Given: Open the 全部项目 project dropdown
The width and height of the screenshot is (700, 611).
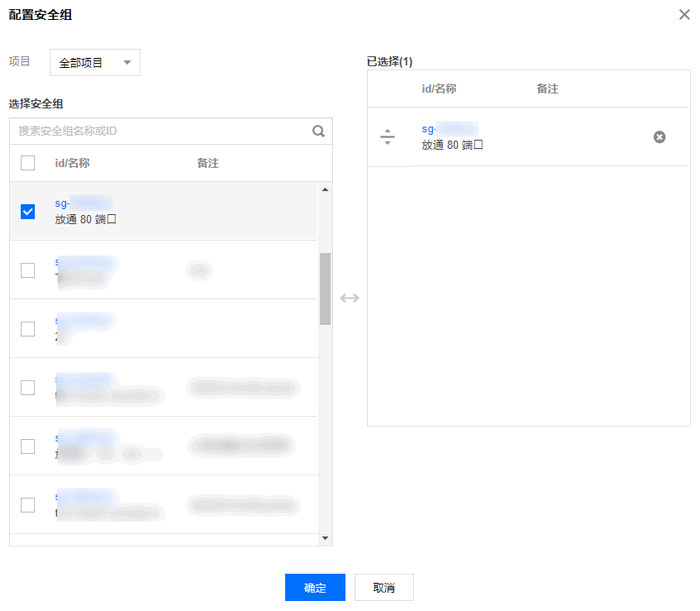Looking at the screenshot, I should (95, 63).
